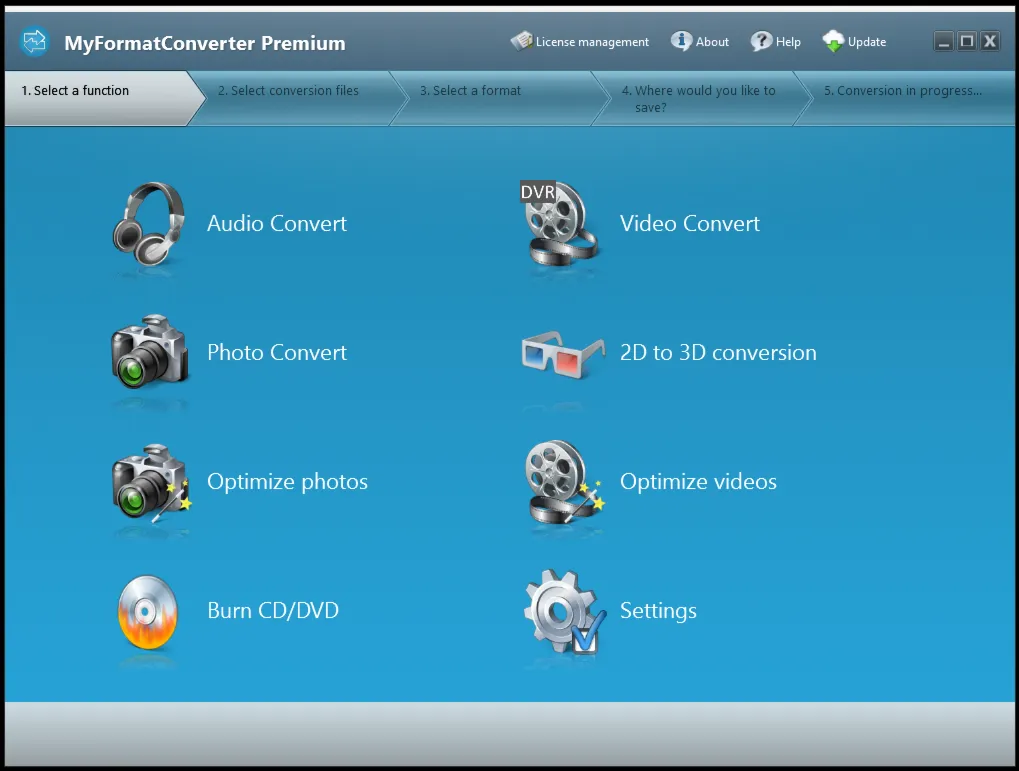Click the License management icon
Image resolution: width=1019 pixels, height=771 pixels.
click(522, 41)
